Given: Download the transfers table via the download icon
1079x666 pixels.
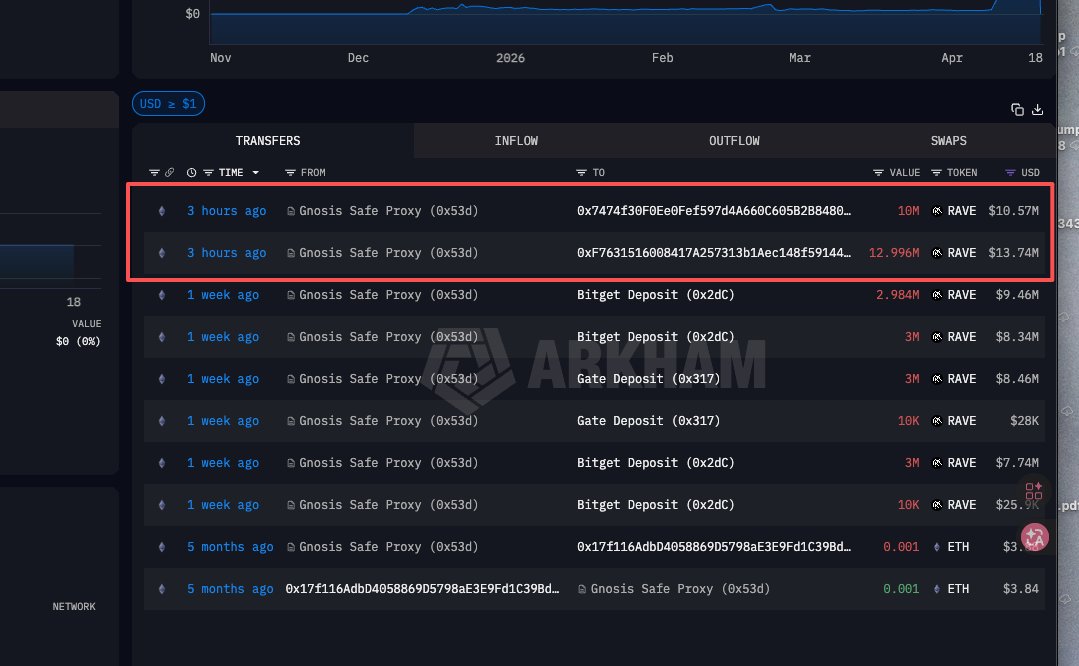Looking at the screenshot, I should coord(1038,109).
